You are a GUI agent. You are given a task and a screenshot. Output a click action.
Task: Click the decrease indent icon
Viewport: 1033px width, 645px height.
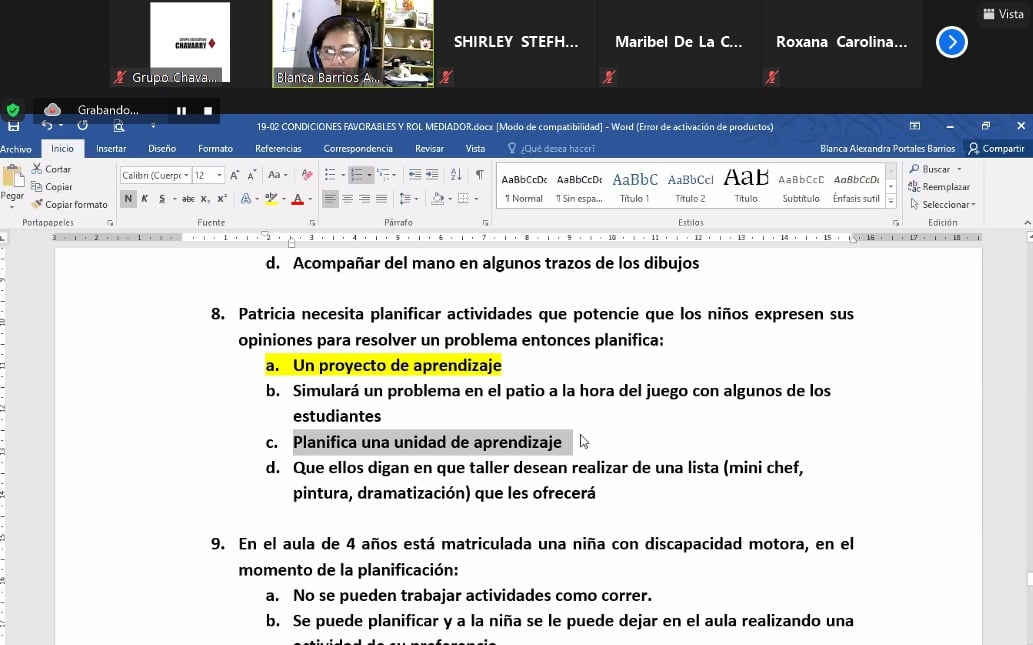[414, 175]
